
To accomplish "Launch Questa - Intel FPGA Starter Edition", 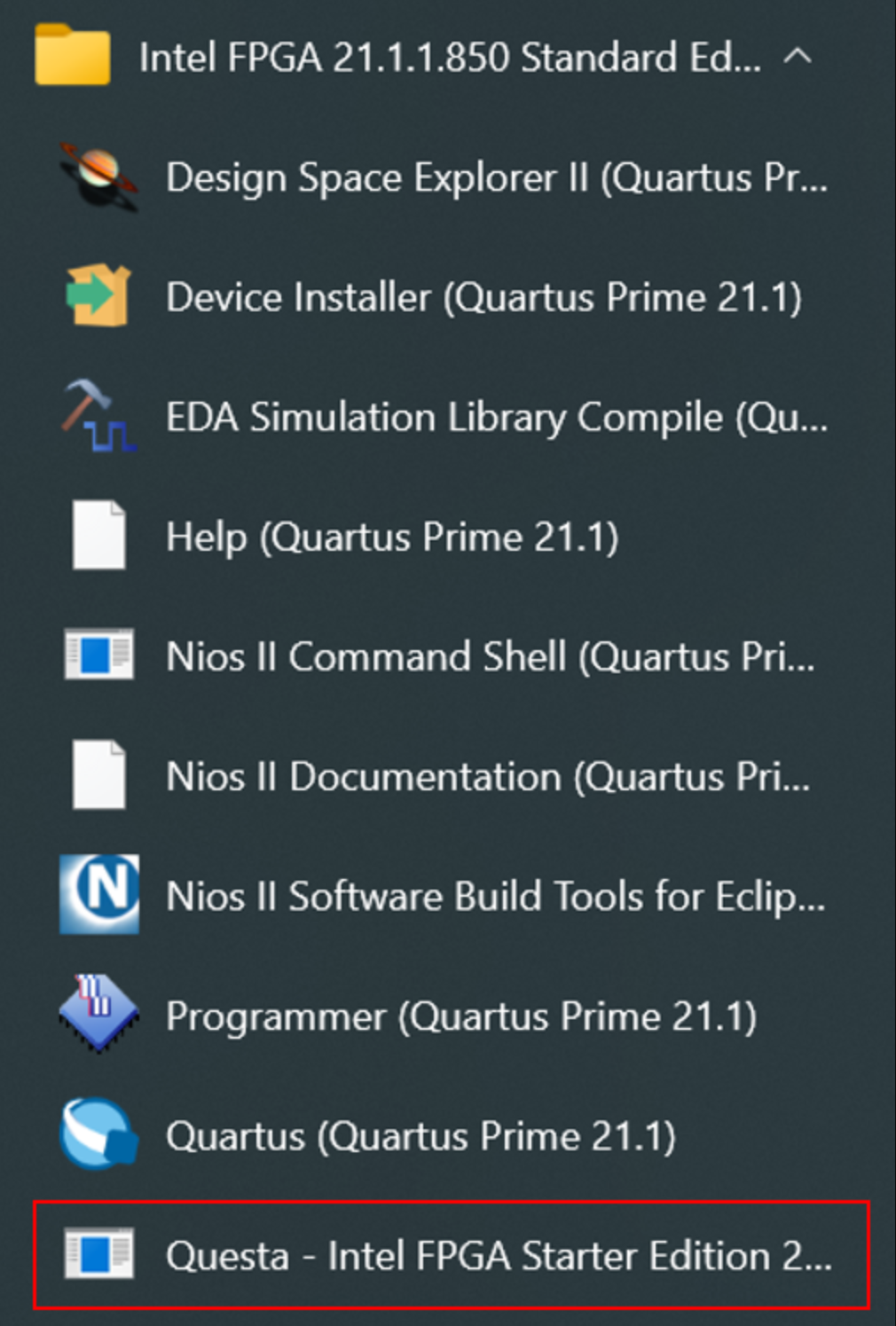I will (499, 1255).
